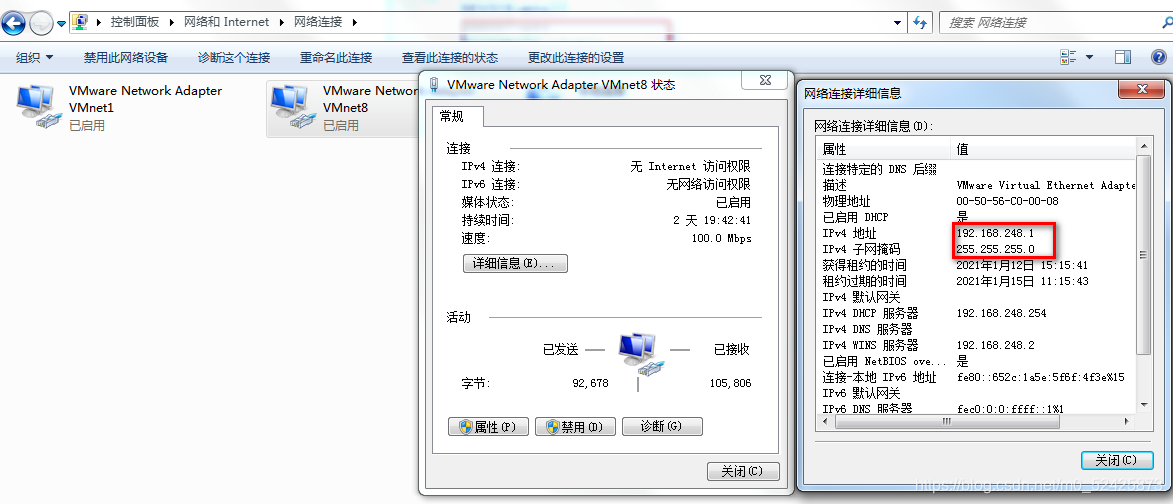The image size is (1173, 504).
Task: Select the IPv4 地址 row
Action: 976,233
